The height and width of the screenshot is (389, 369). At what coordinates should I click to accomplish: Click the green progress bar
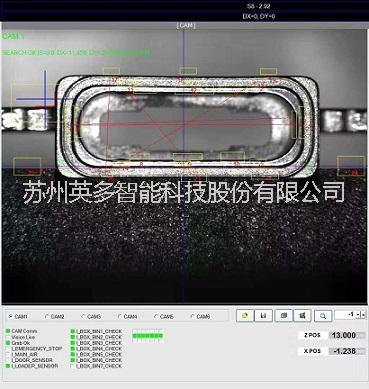(x=148, y=336)
